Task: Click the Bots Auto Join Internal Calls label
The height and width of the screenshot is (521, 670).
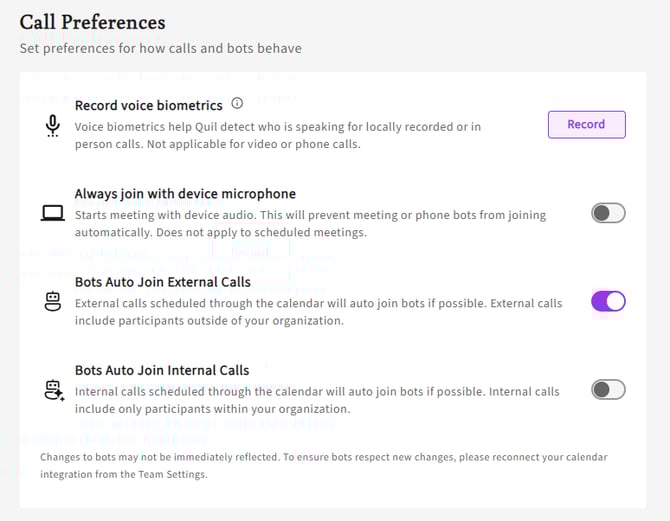Action: (x=162, y=370)
